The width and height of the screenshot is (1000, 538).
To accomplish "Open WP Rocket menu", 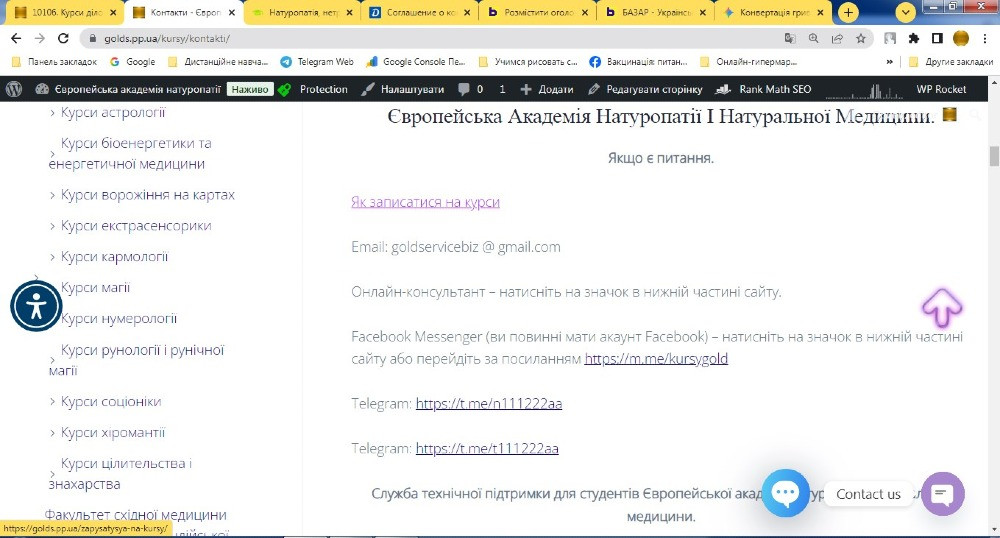I will click(x=941, y=89).
